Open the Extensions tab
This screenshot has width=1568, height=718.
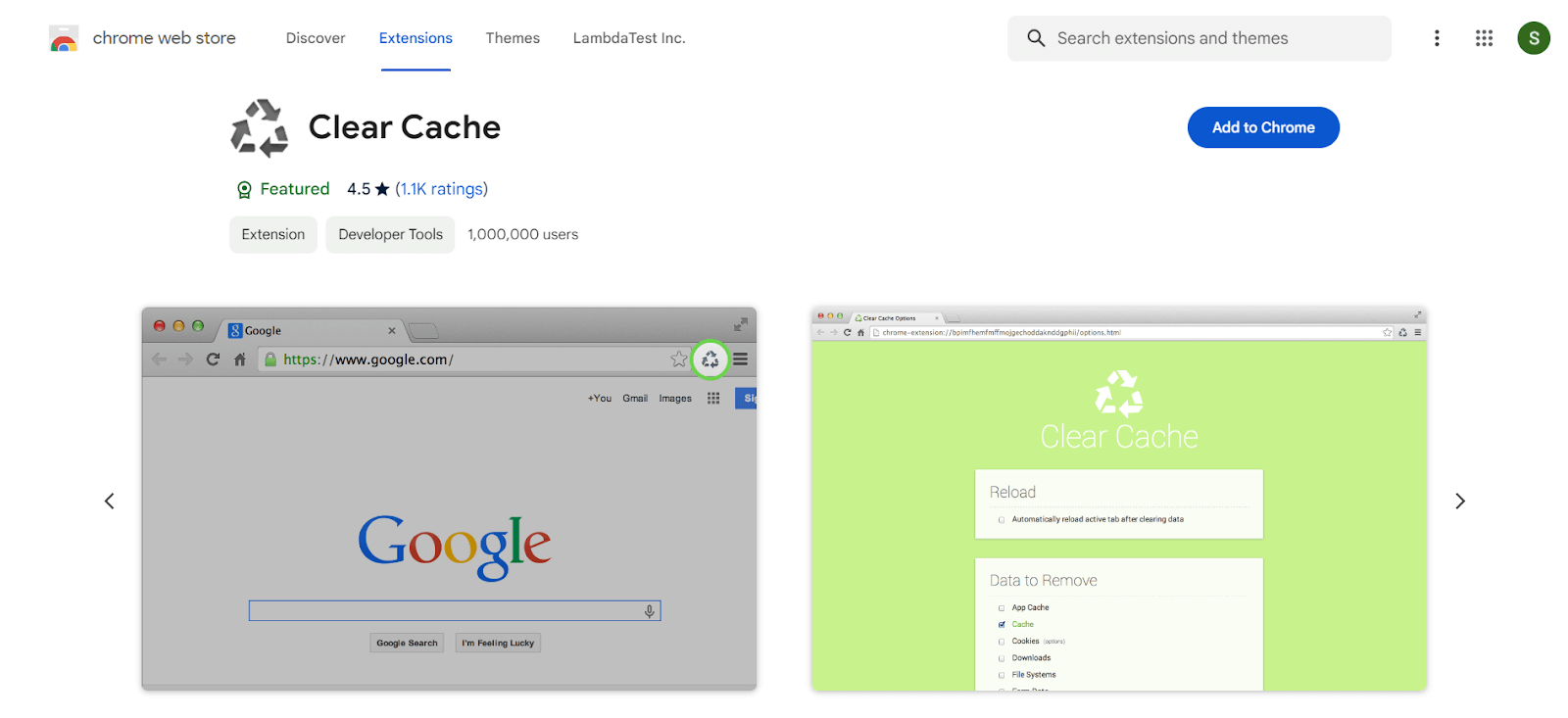(416, 38)
